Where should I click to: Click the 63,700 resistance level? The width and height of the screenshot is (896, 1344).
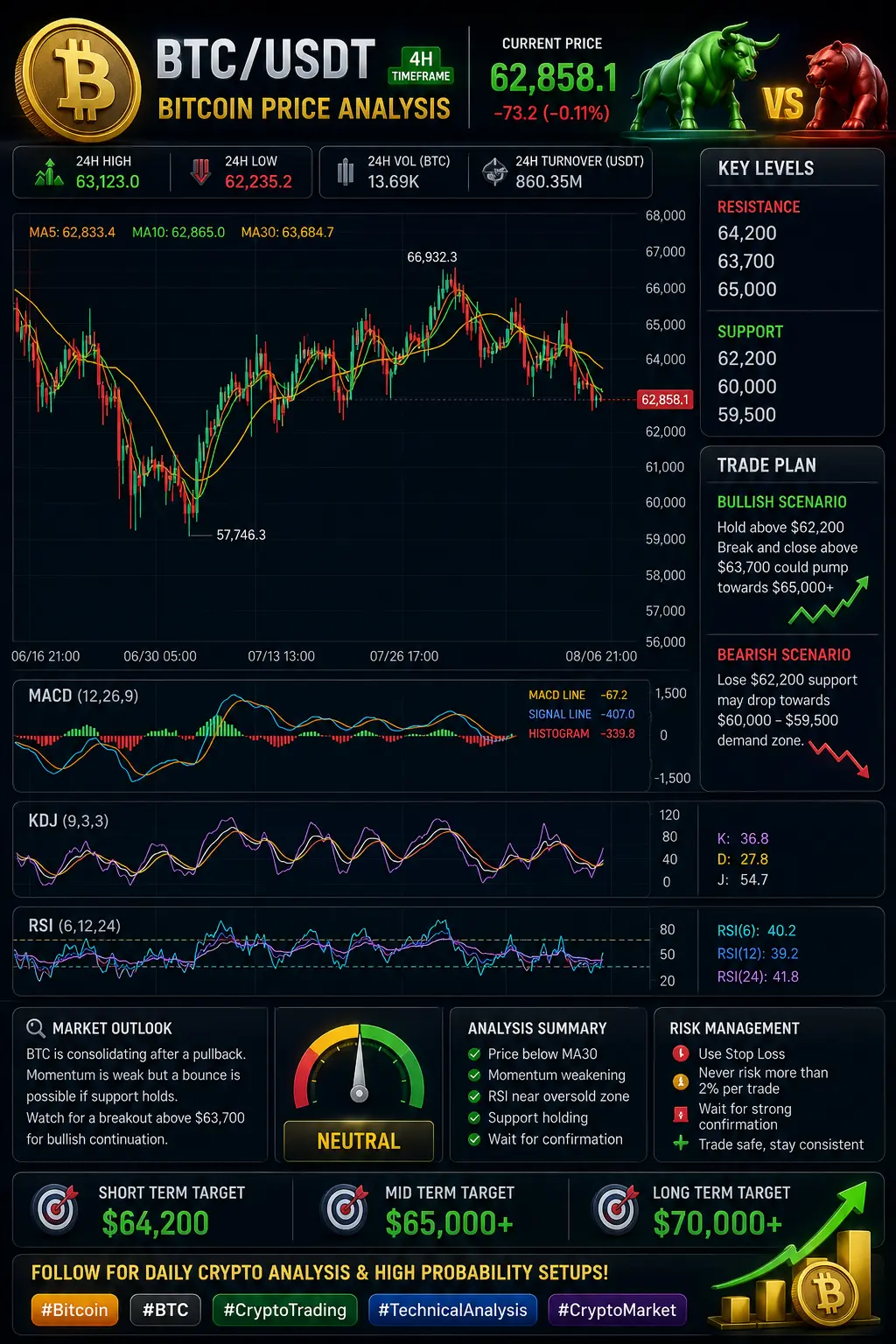746,262
